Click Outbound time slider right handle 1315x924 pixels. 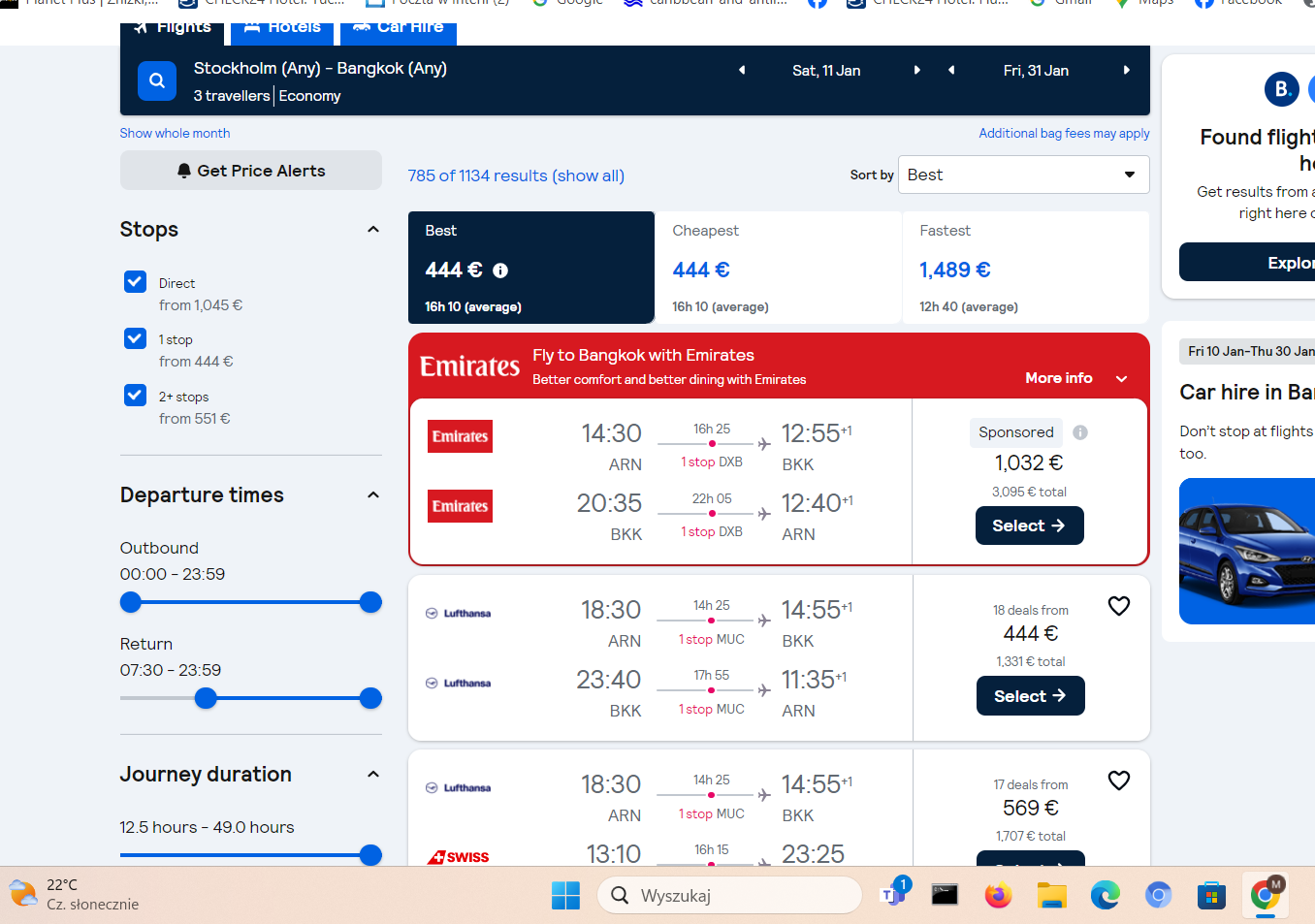[370, 602]
